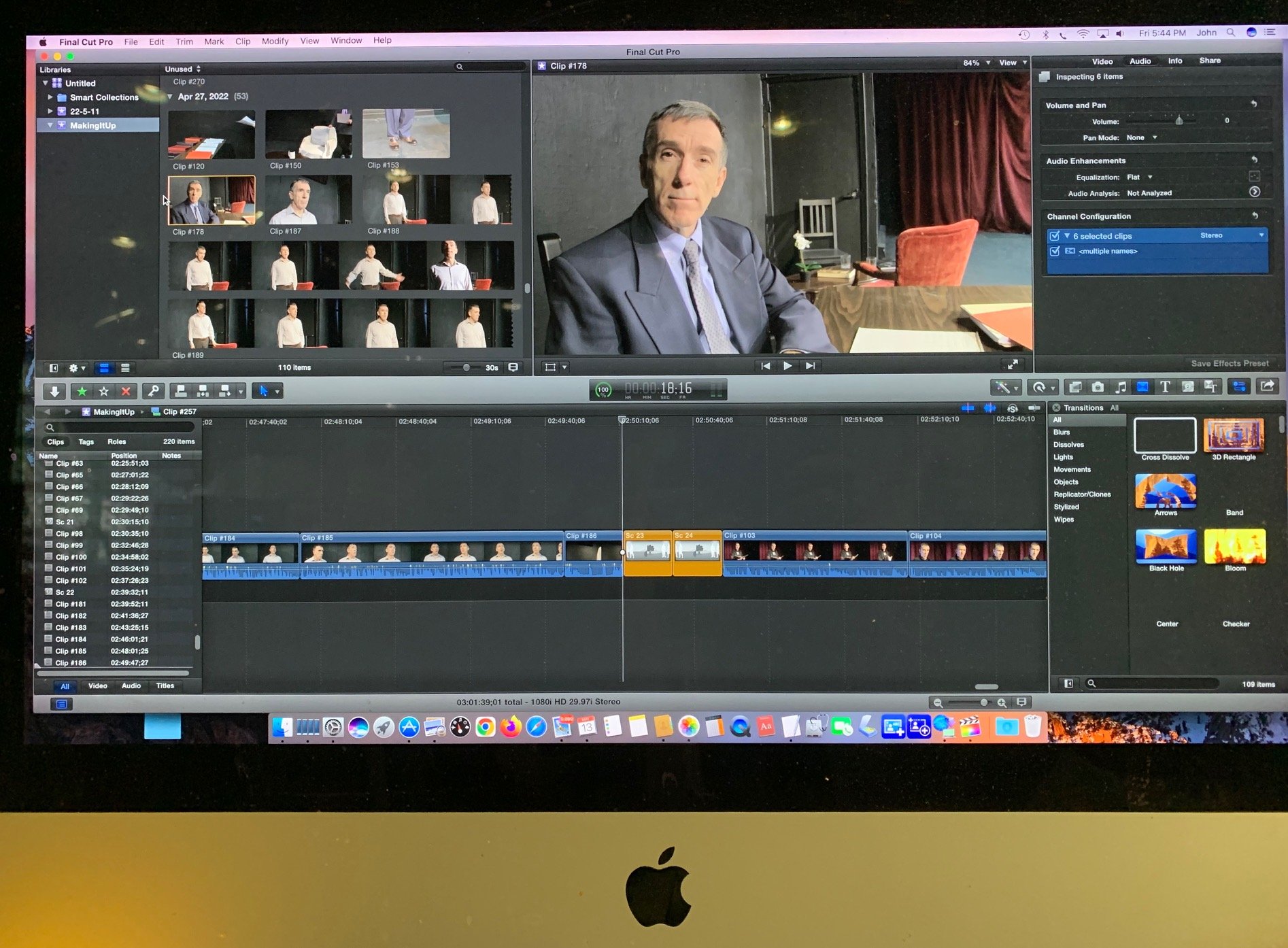
Task: Open the Keyword Editor key icon
Action: (154, 391)
